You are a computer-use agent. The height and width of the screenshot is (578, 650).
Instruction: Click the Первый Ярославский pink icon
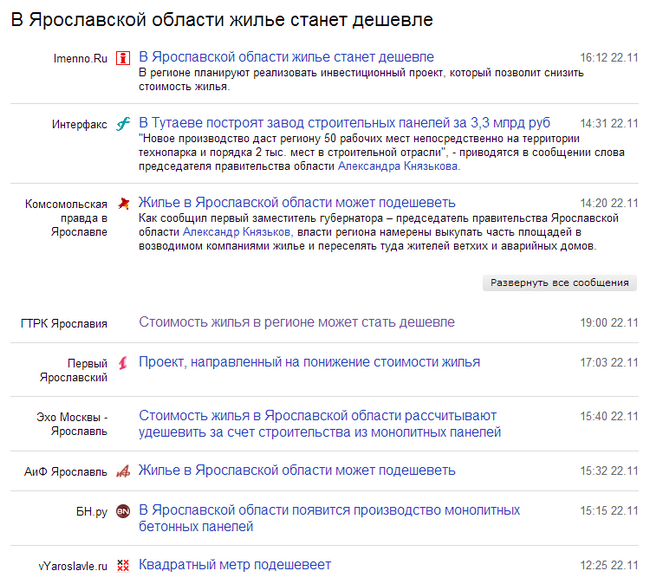(123, 363)
